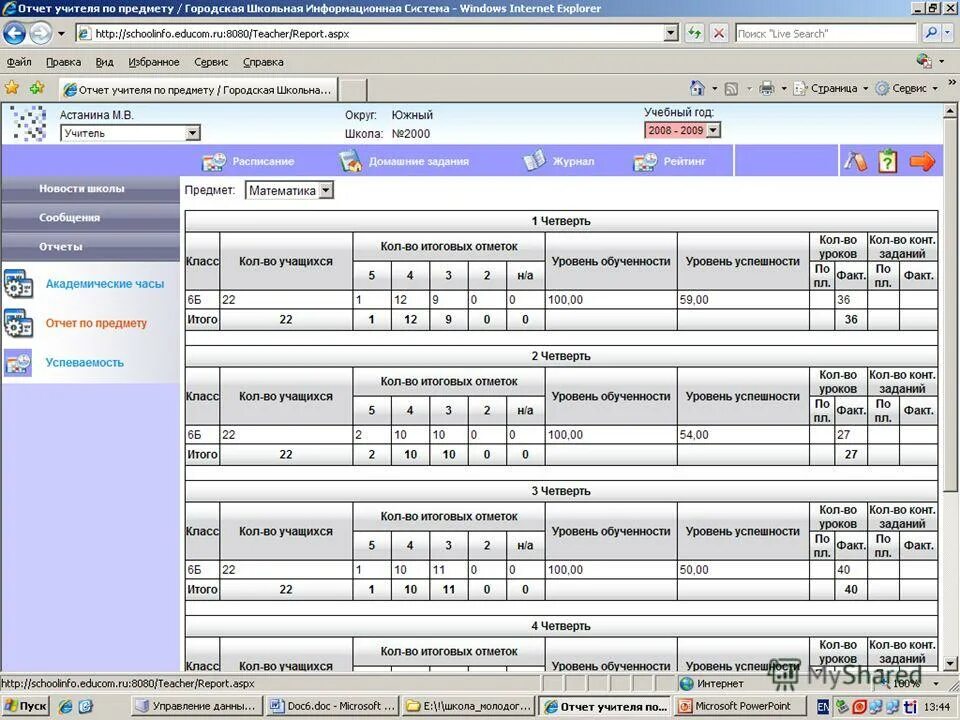Click Internet Explorer quick launch icon
This screenshot has width=960, height=720.
[66, 706]
